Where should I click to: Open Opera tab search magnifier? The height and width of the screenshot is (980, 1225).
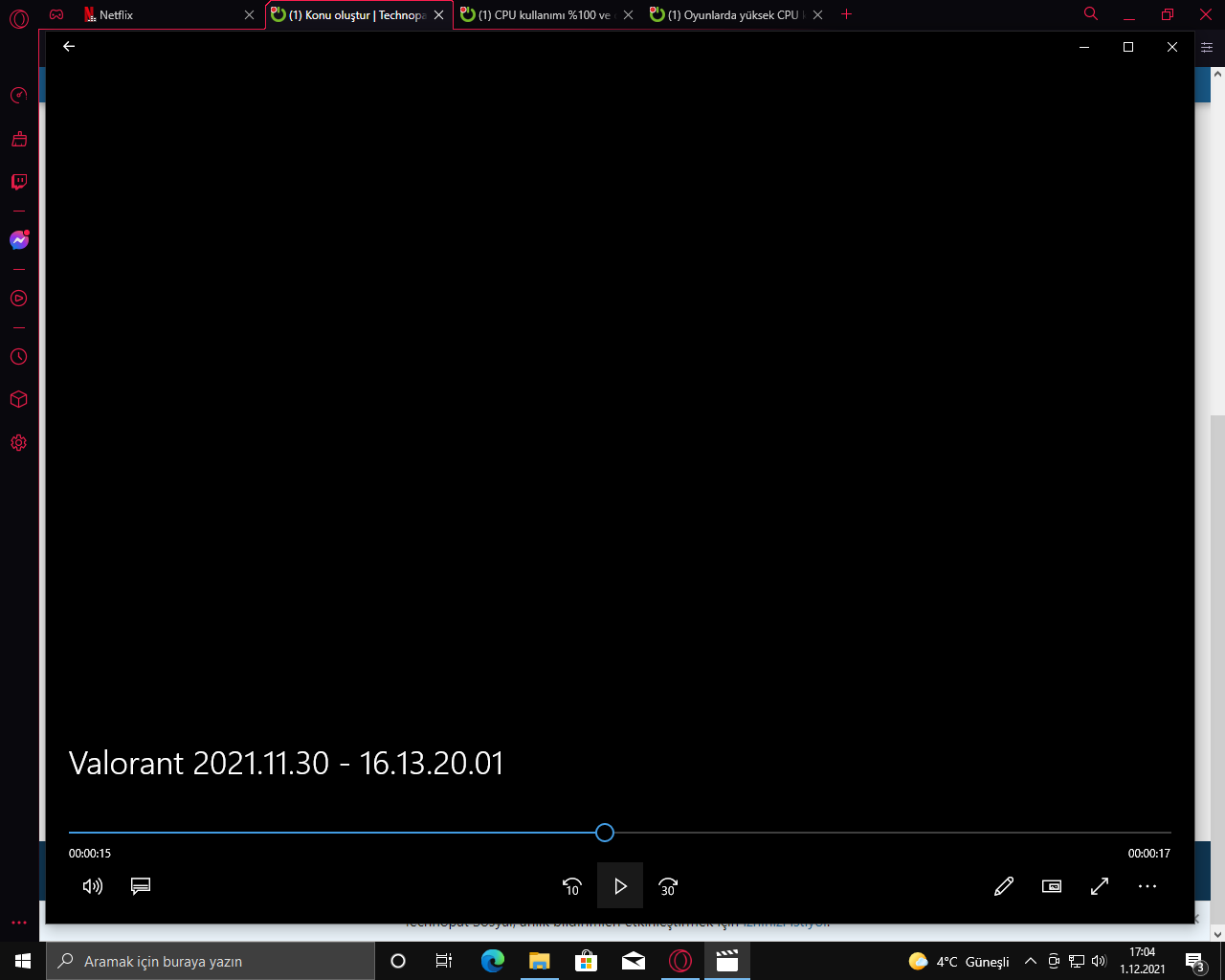click(1091, 14)
